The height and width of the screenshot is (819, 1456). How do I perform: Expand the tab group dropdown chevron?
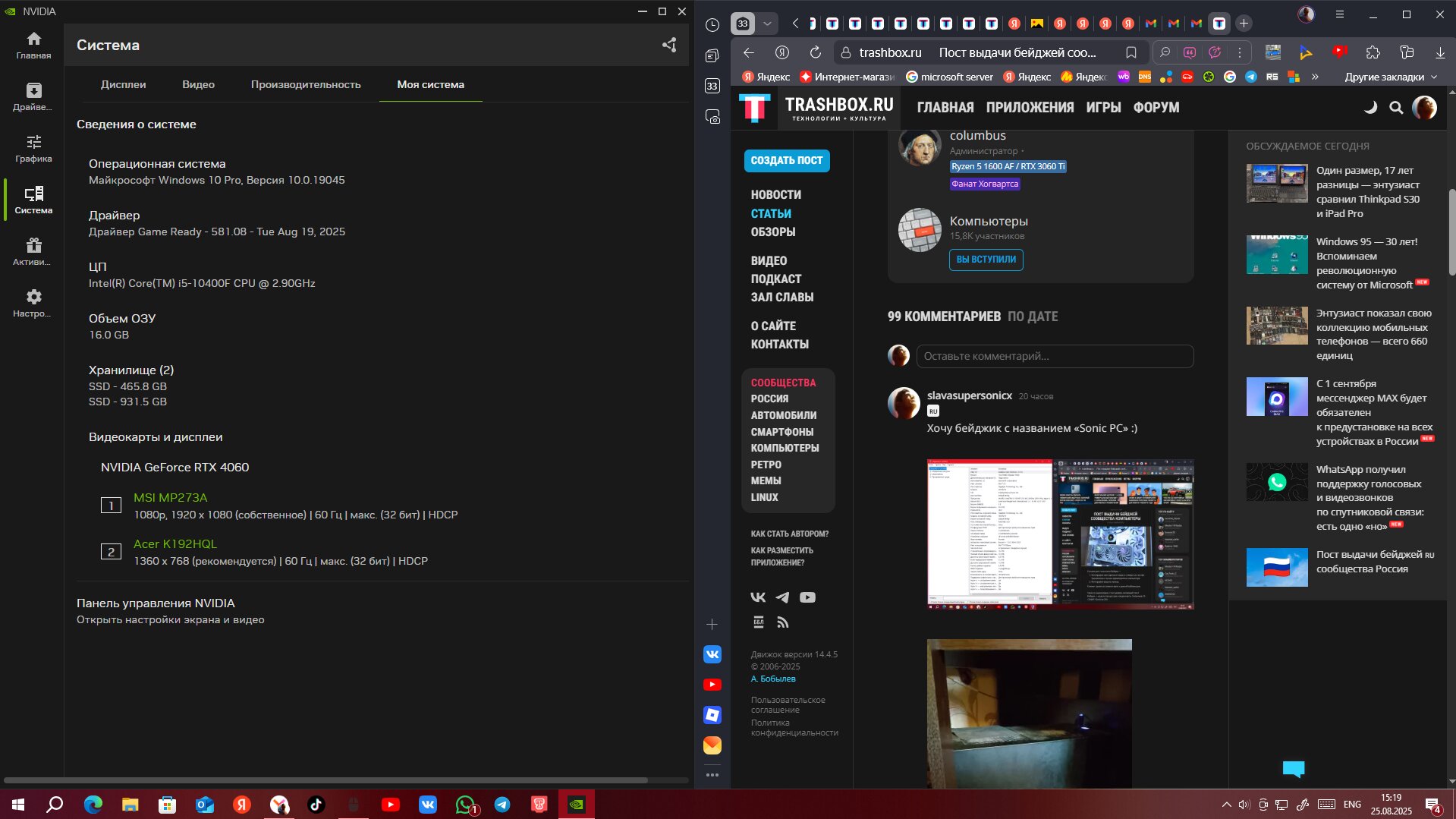767,24
